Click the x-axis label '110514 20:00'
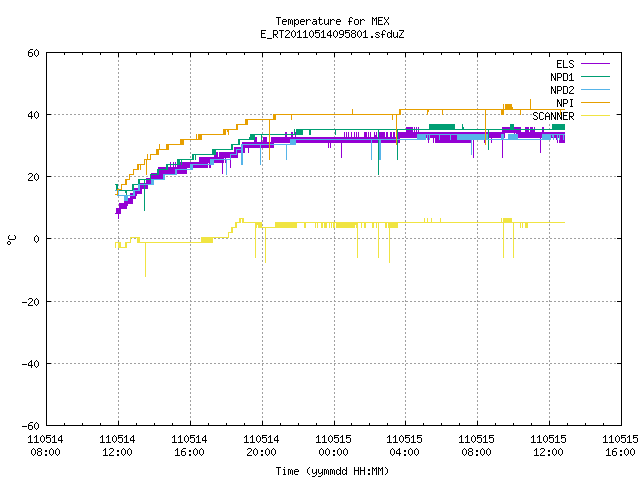Viewport: 640px width, 480px height. [x=261, y=446]
